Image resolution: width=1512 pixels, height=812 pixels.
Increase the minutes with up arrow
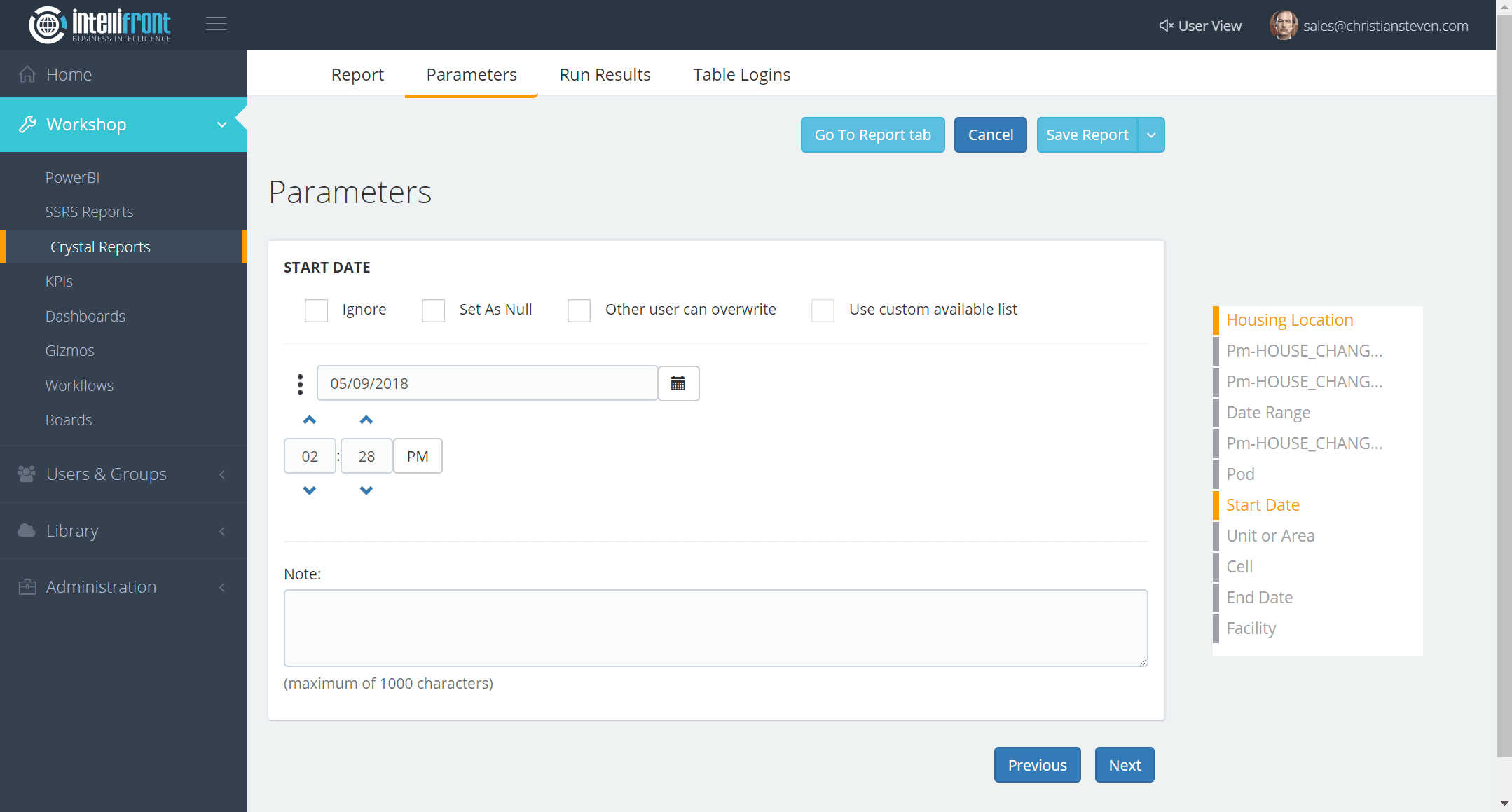click(366, 420)
